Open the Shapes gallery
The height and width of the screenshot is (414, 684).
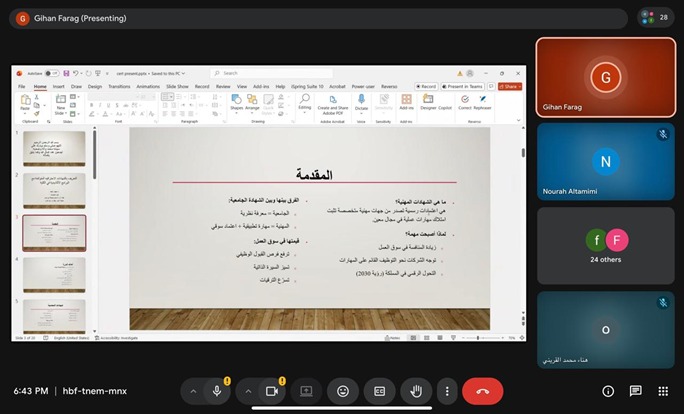click(236, 104)
